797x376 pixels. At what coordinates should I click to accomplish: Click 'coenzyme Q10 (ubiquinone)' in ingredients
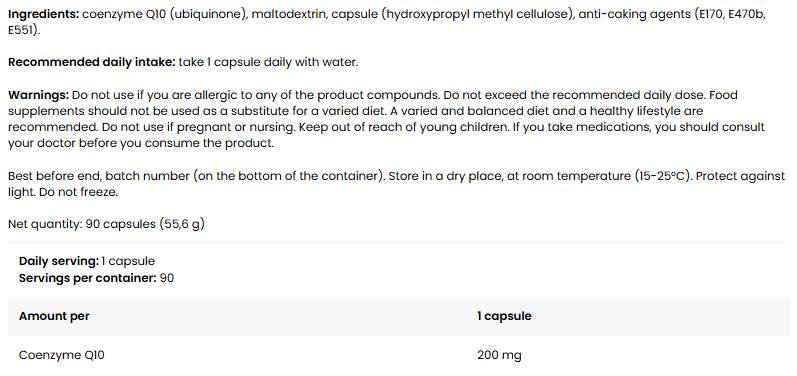pyautogui.click(x=164, y=14)
